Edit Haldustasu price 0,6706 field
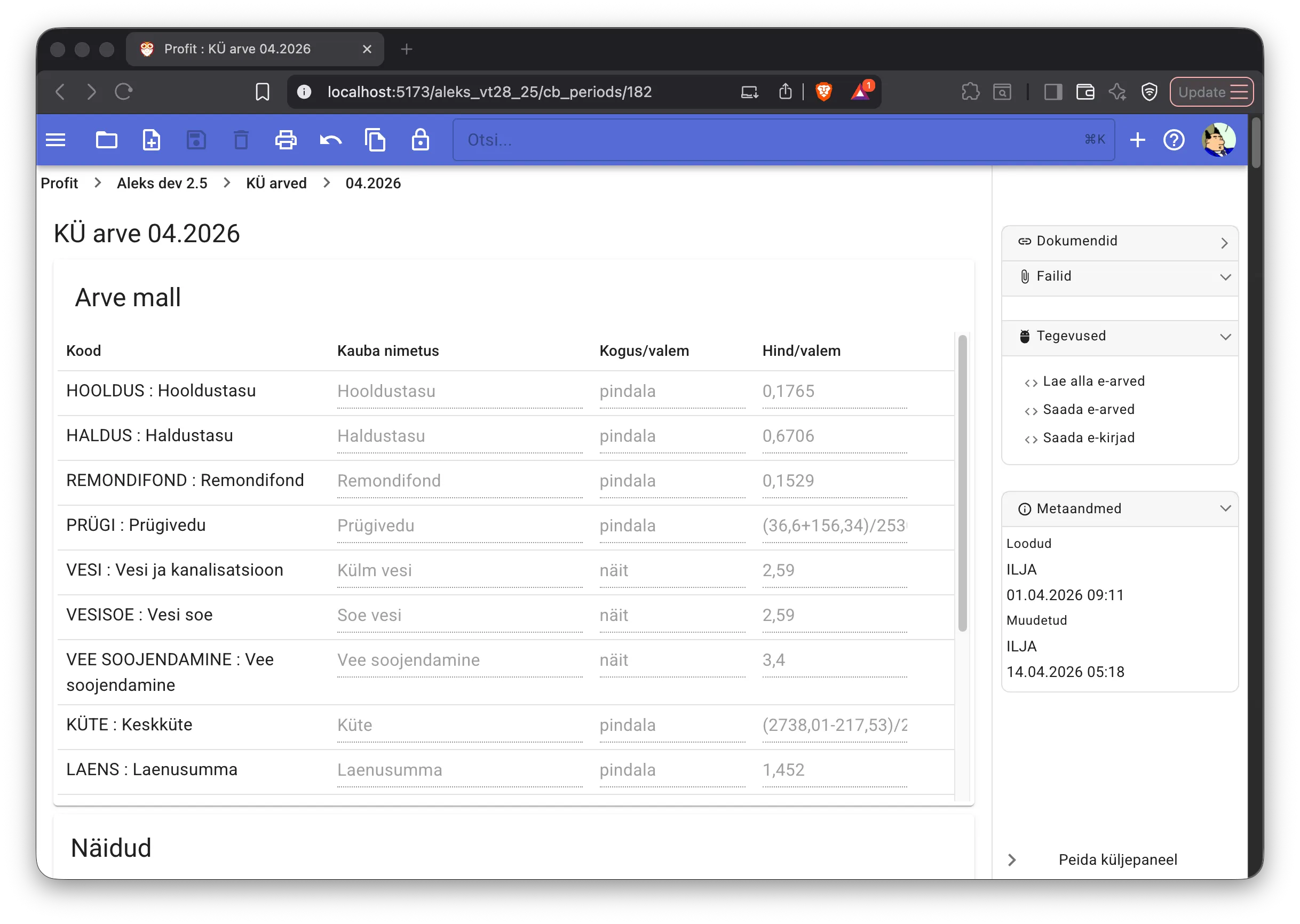 (x=835, y=437)
